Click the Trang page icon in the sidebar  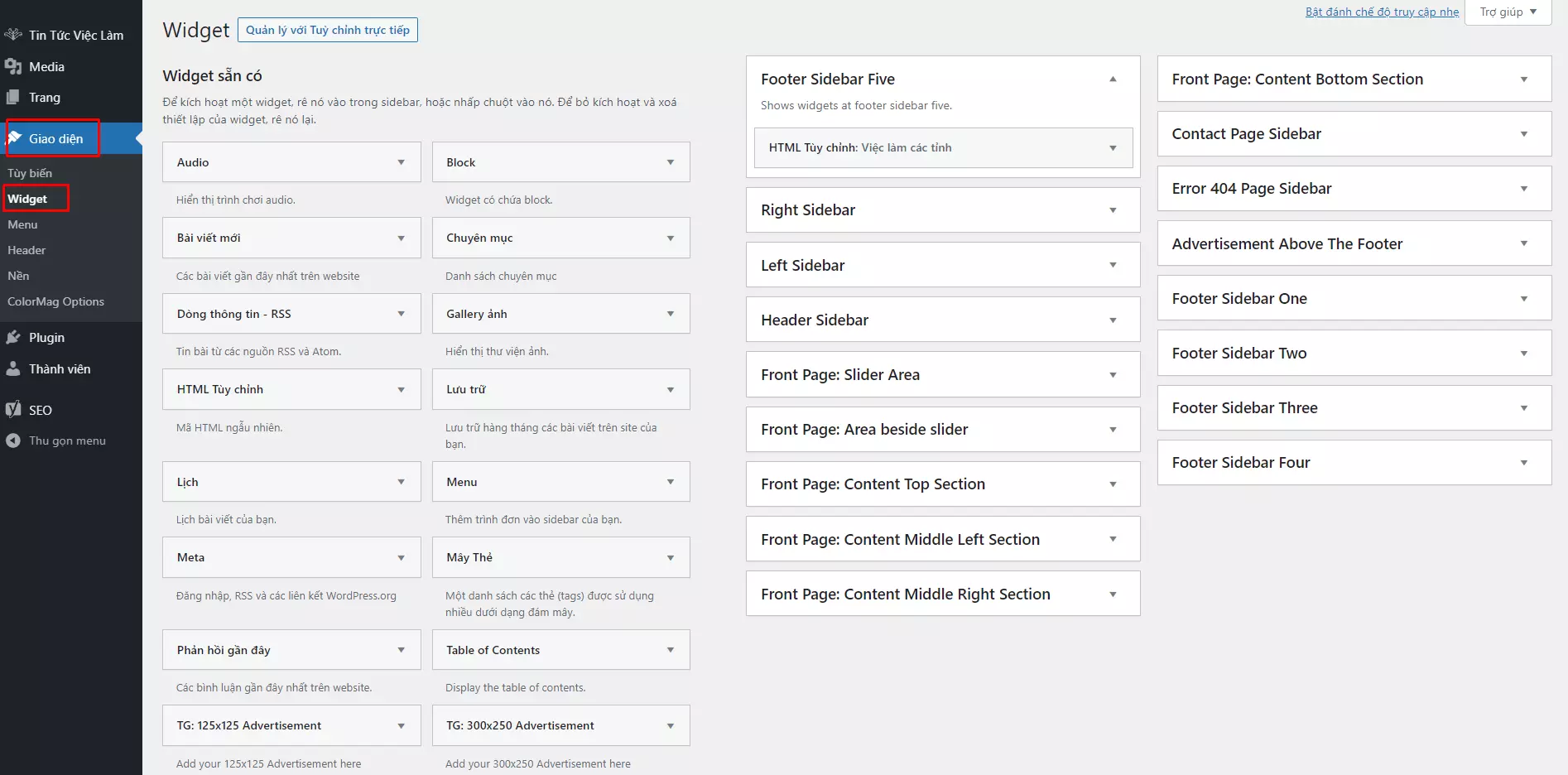13,97
